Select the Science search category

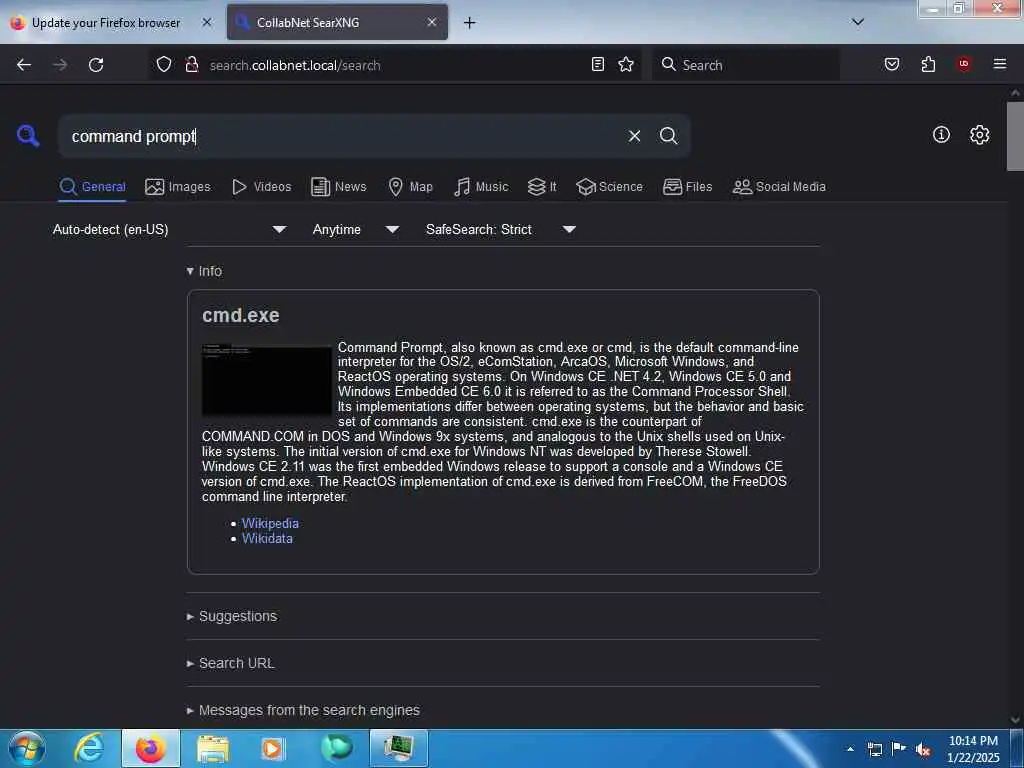click(609, 187)
